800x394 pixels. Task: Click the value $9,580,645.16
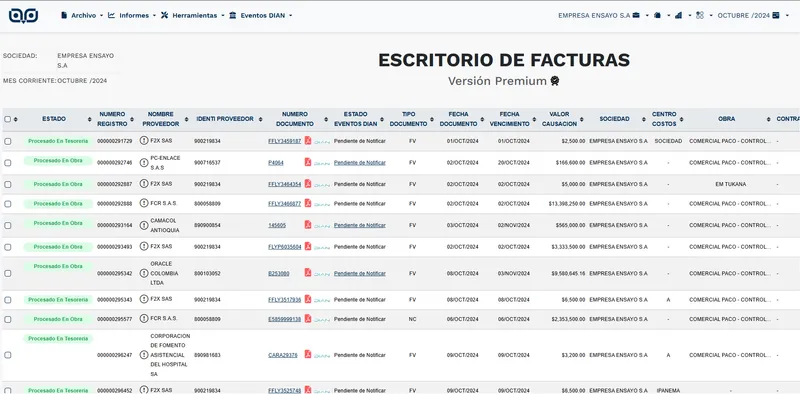click(568, 274)
